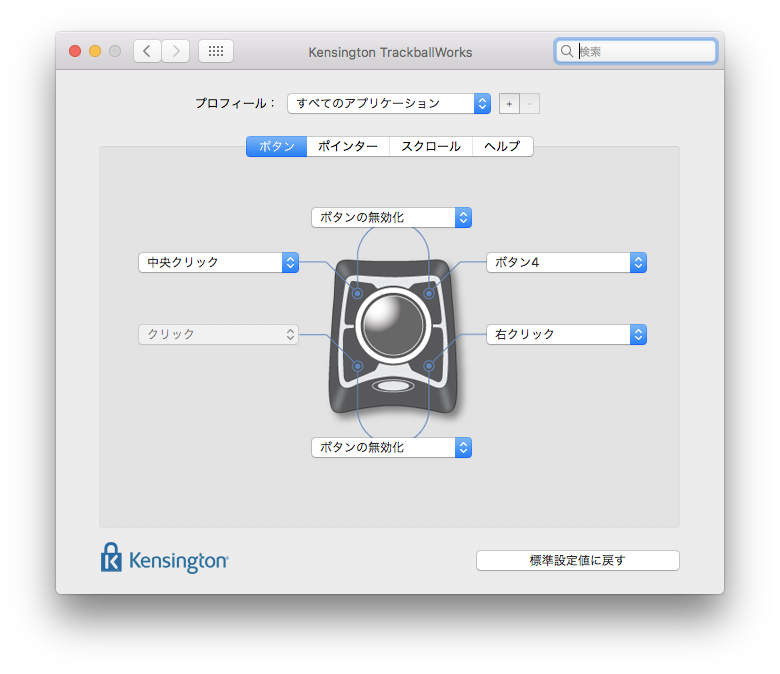This screenshot has width=780, height=674.
Task: Click the magnifier icon in search field
Action: pos(567,51)
